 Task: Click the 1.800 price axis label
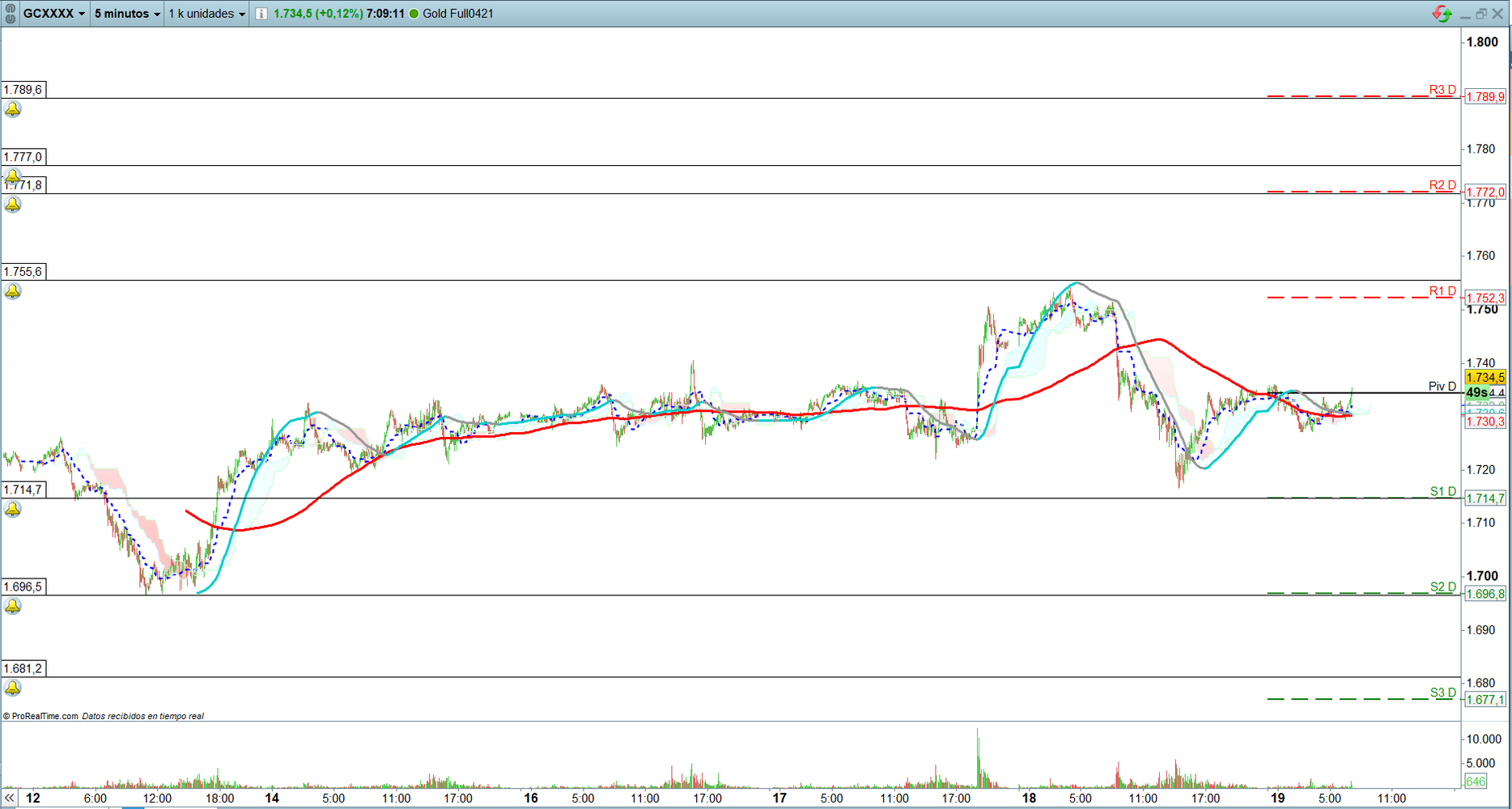(x=1482, y=42)
